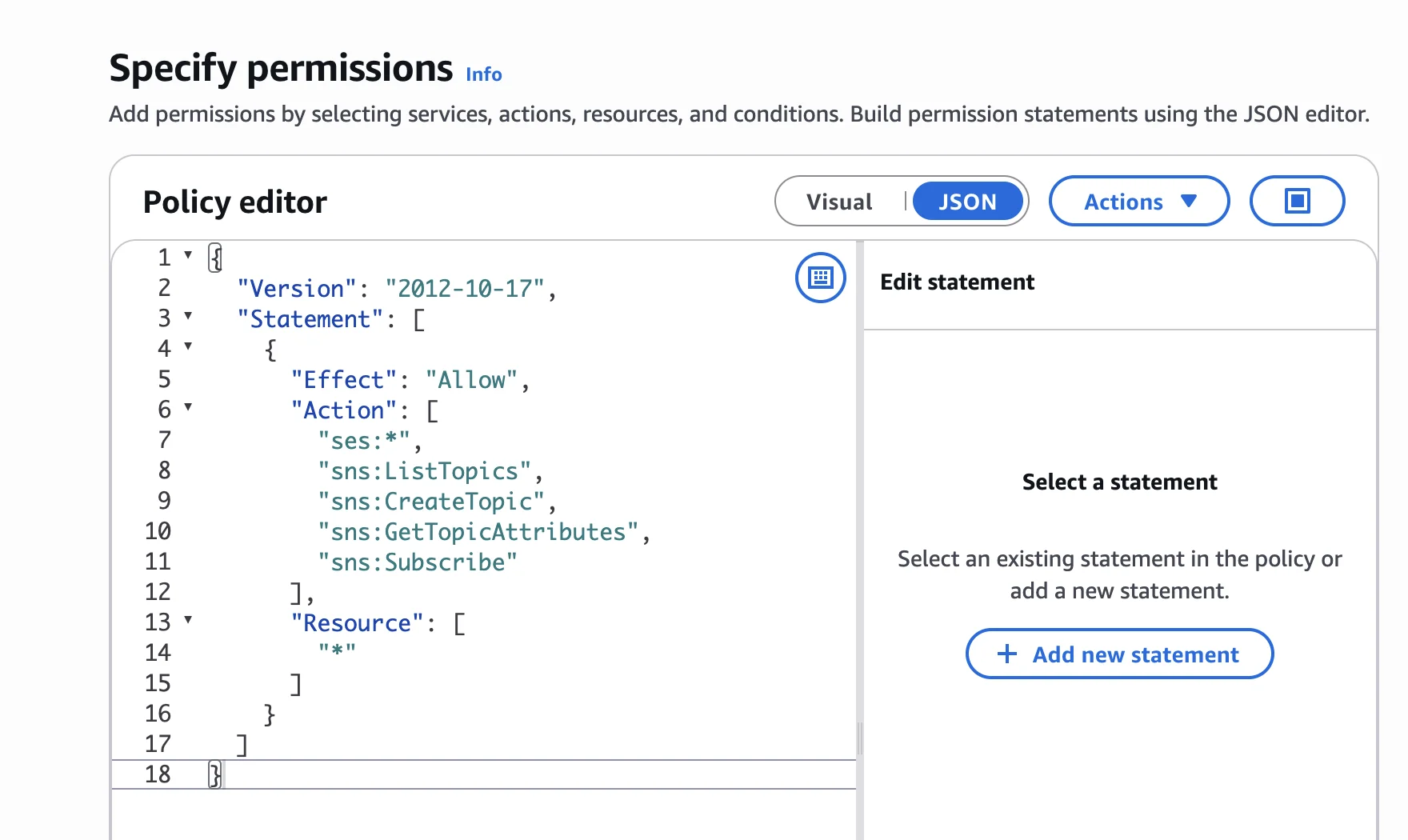The height and width of the screenshot is (840, 1408).
Task: Open the Info link beside Specify permissions
Action: click(484, 74)
